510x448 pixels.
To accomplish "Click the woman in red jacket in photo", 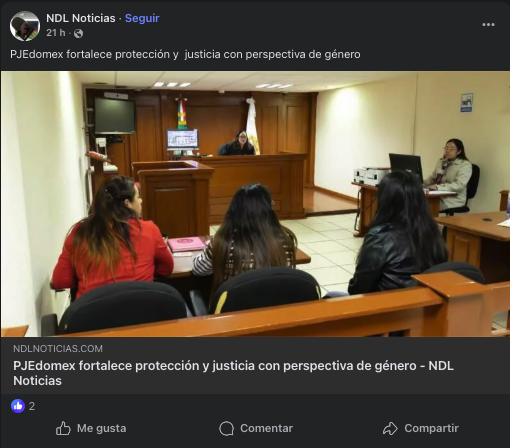I will (112, 238).
